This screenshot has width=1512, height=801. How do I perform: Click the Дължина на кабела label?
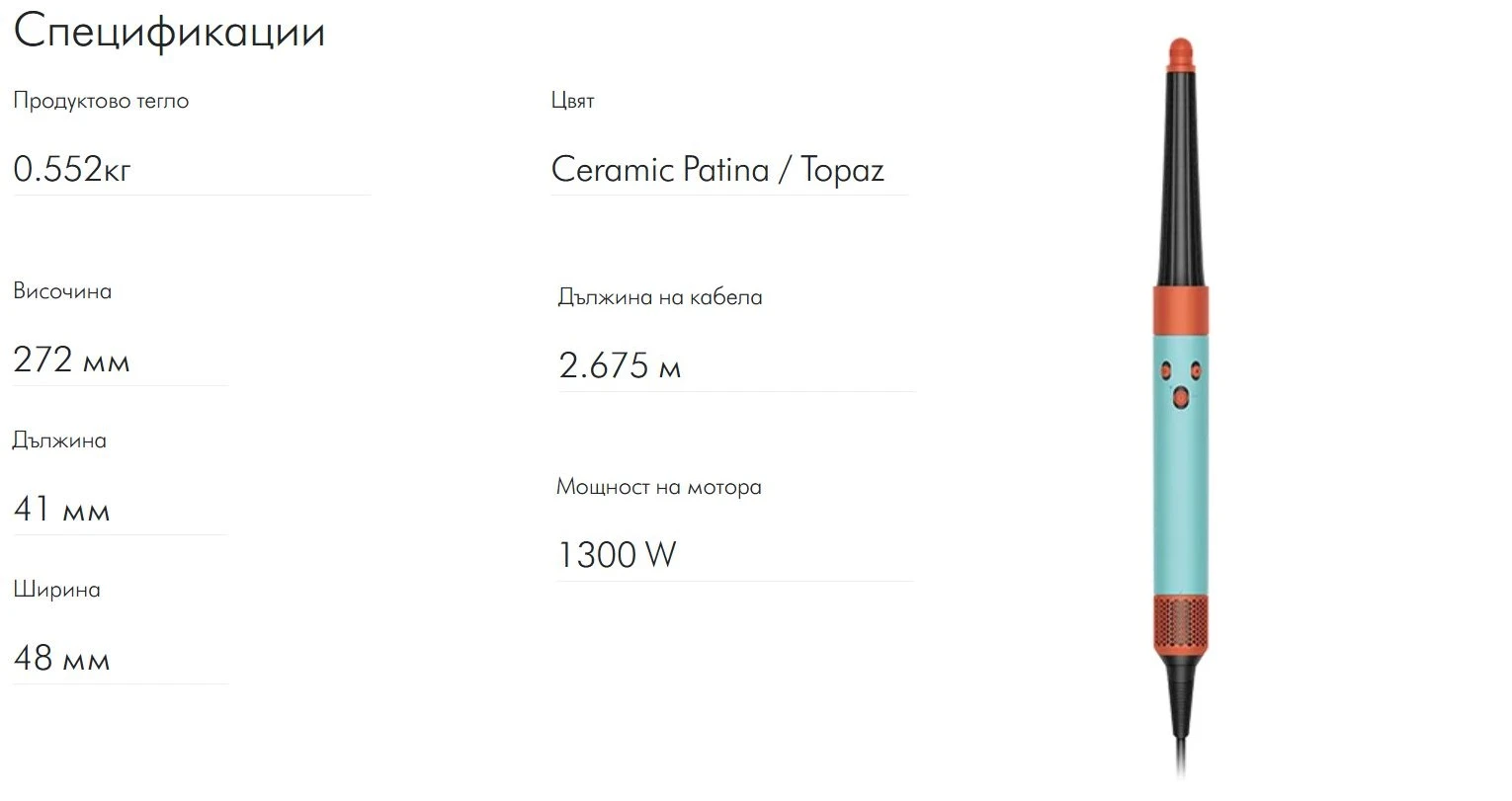point(660,297)
